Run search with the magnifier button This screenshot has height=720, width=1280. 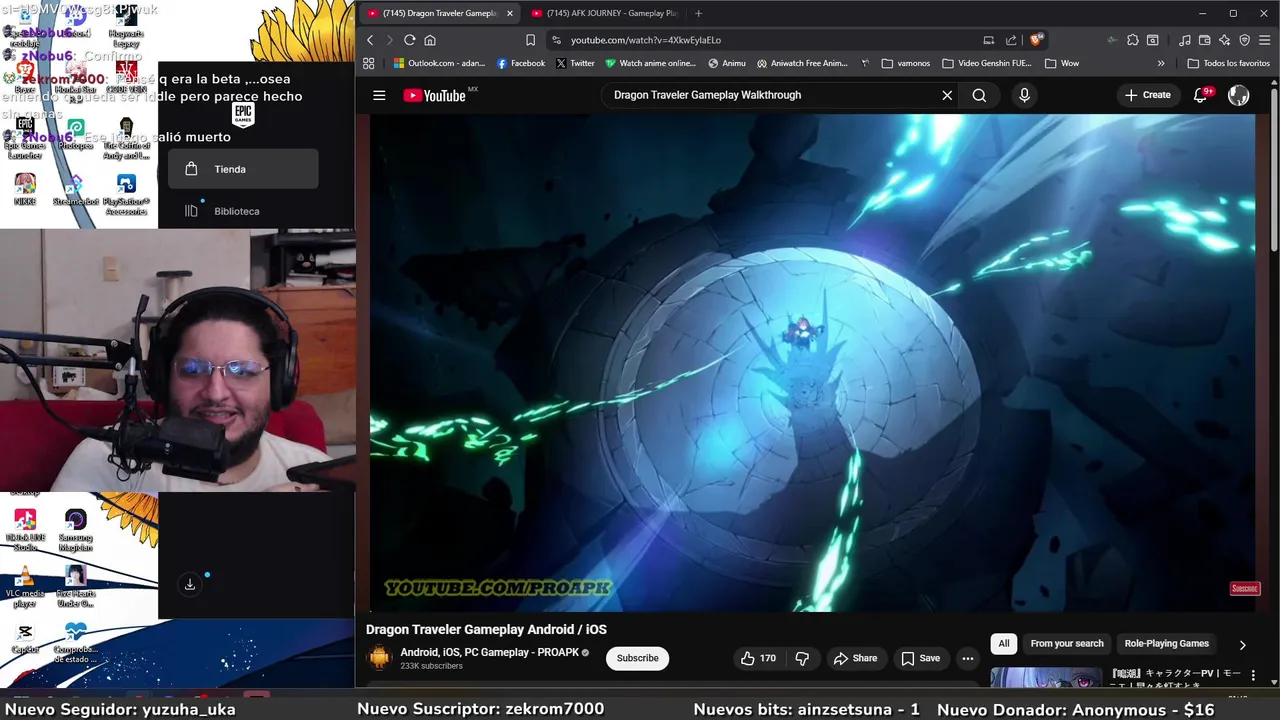tap(979, 95)
